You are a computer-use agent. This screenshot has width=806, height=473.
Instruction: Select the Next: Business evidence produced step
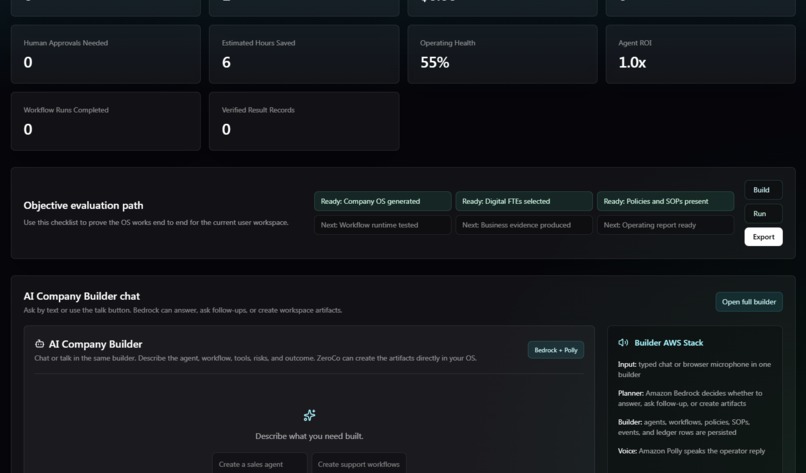(524, 225)
